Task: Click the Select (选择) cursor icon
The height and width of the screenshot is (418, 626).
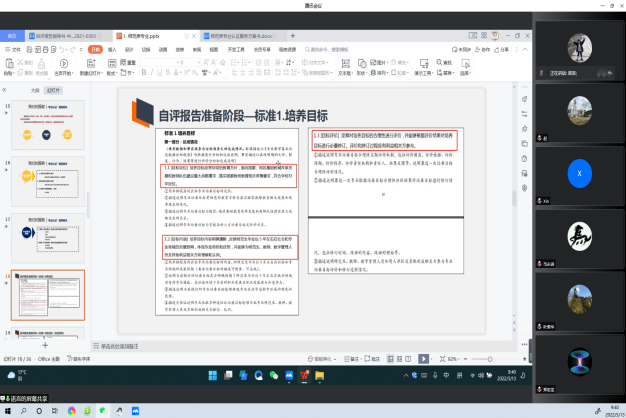Action: [465, 63]
